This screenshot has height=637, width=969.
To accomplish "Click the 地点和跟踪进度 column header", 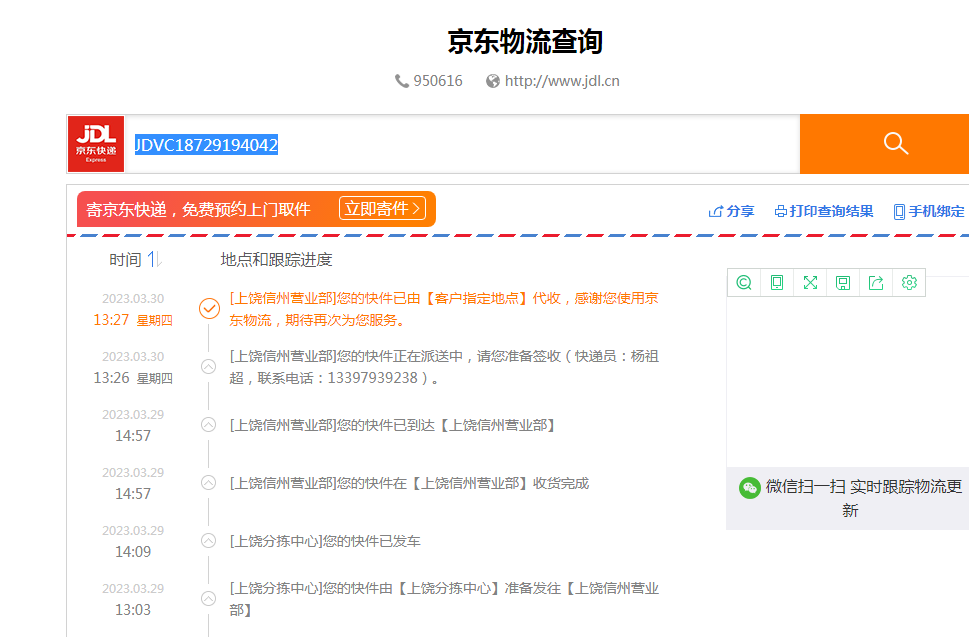I will coord(276,259).
